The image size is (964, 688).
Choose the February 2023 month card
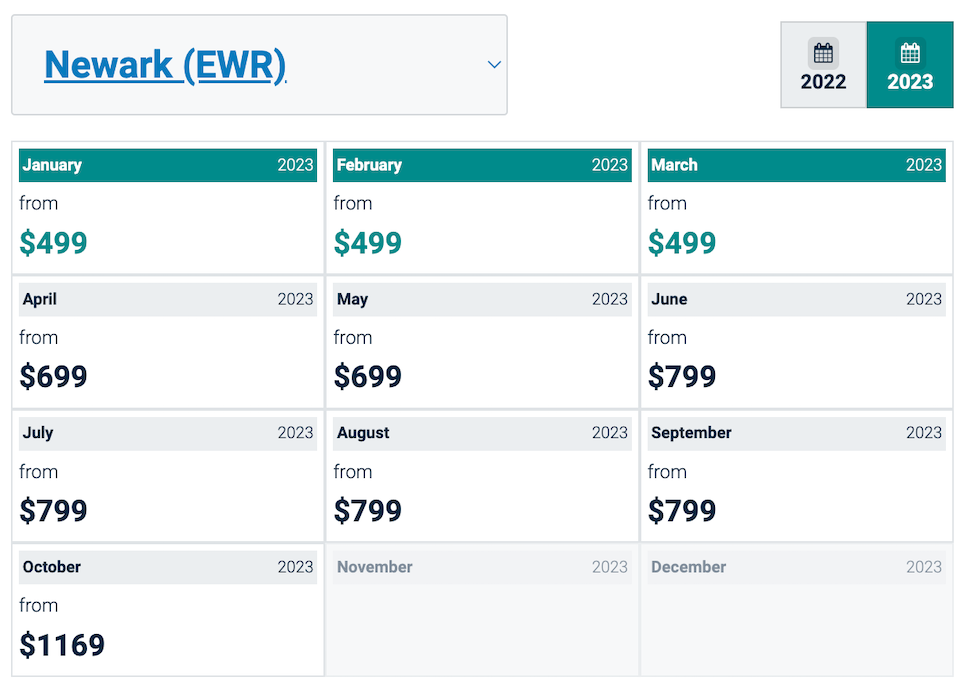tap(482, 208)
